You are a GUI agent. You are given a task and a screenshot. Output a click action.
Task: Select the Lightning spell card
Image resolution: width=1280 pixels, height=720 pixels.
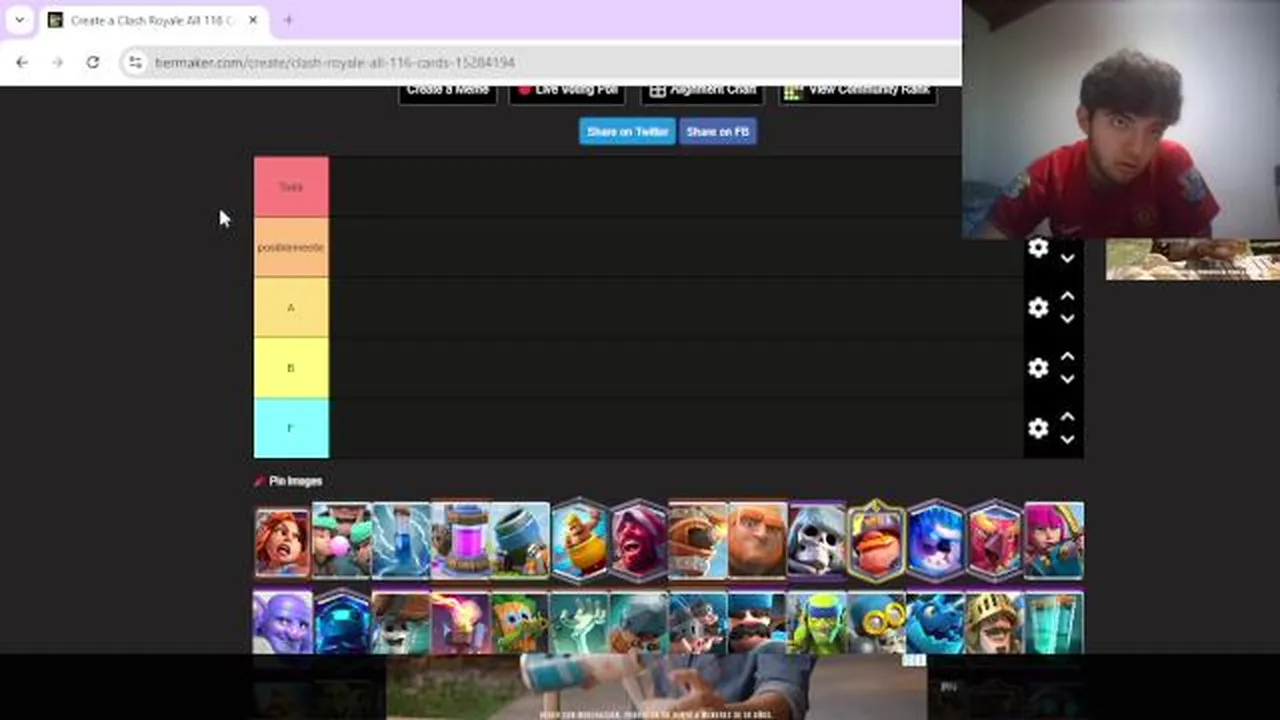[401, 541]
